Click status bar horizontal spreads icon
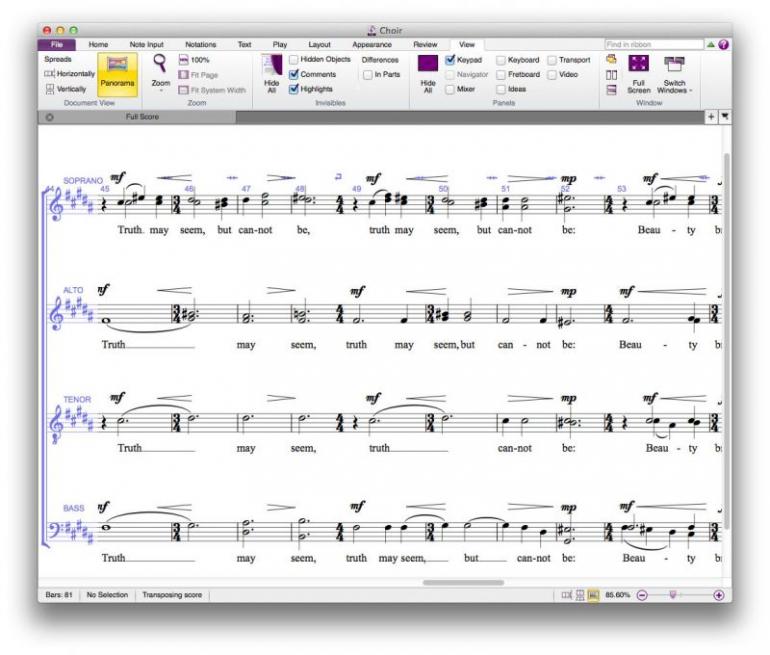 click(x=567, y=595)
